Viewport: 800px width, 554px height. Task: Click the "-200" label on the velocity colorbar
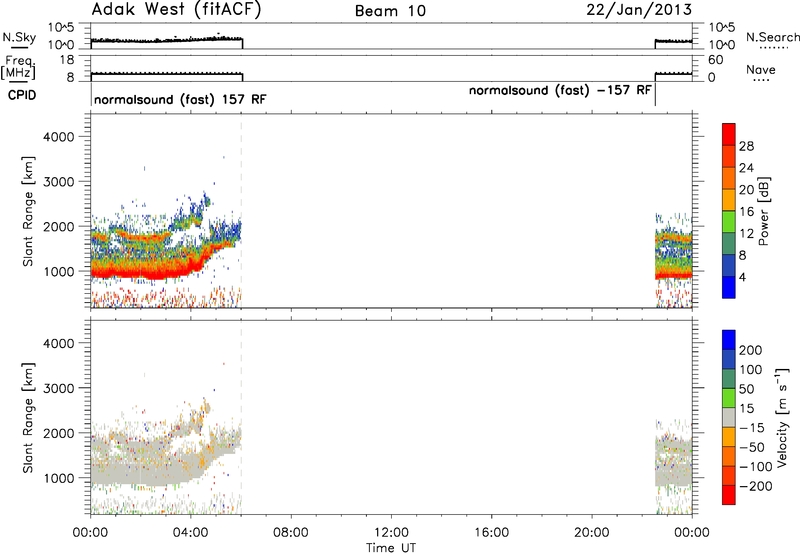756,486
